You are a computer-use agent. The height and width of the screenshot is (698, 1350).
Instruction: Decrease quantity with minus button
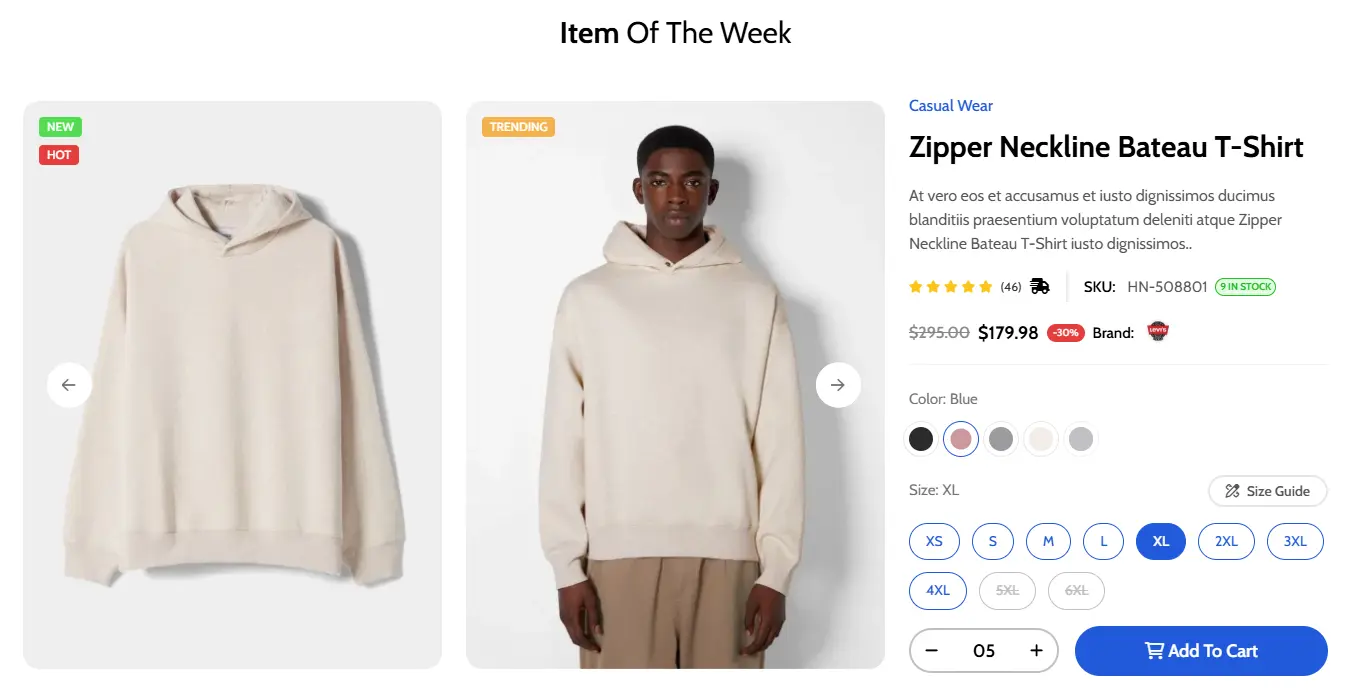coord(932,651)
